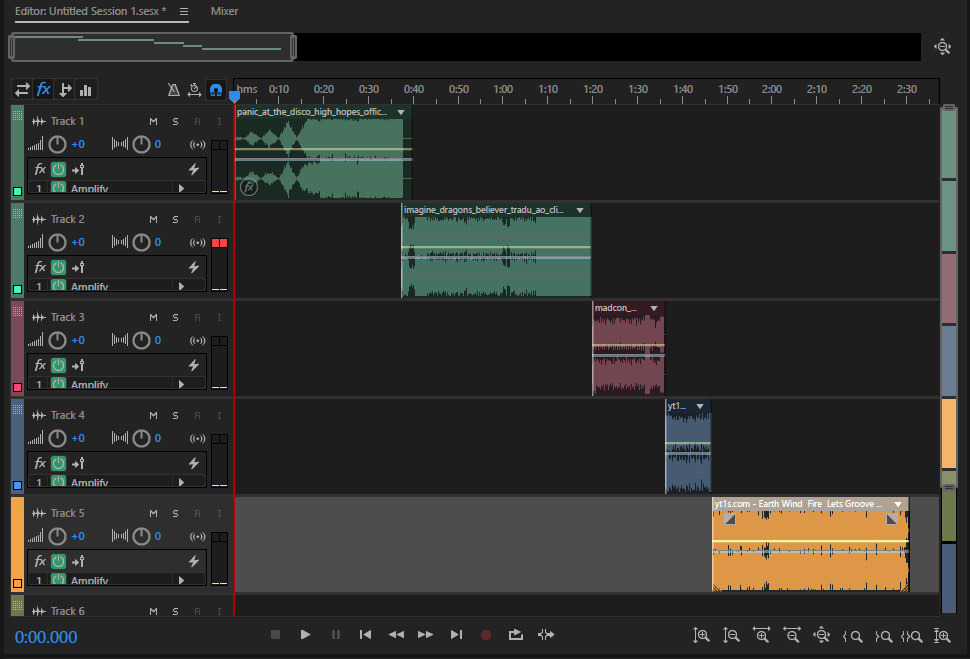Viewport: 970px width, 659px height.
Task: Click Zoom In Amplitude icon
Action: [x=702, y=635]
